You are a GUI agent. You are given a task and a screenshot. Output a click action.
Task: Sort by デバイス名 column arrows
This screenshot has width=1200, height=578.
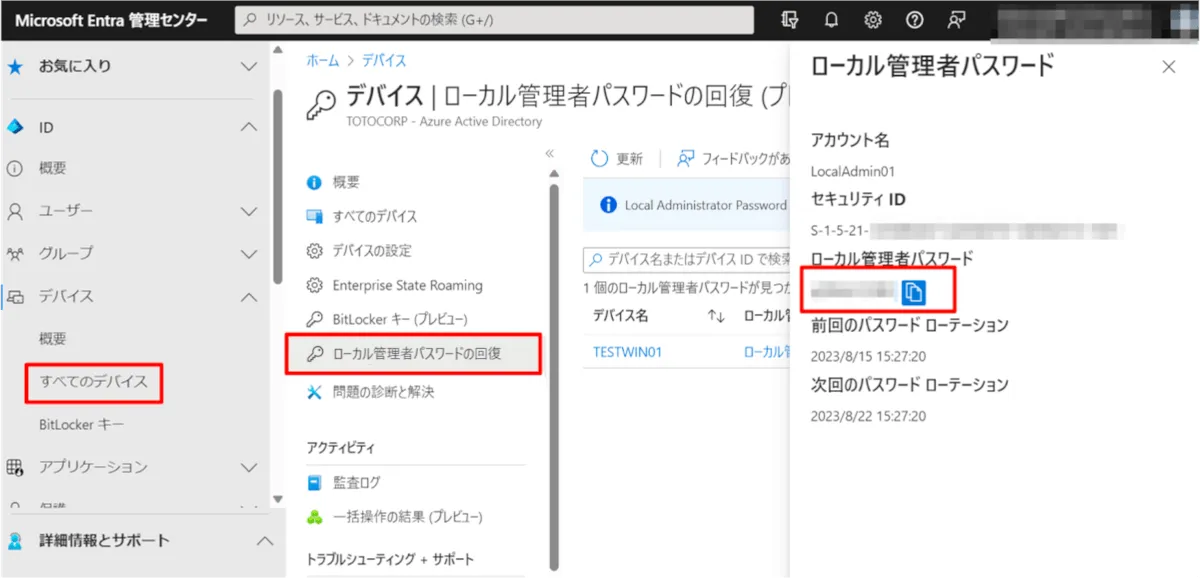click(716, 315)
